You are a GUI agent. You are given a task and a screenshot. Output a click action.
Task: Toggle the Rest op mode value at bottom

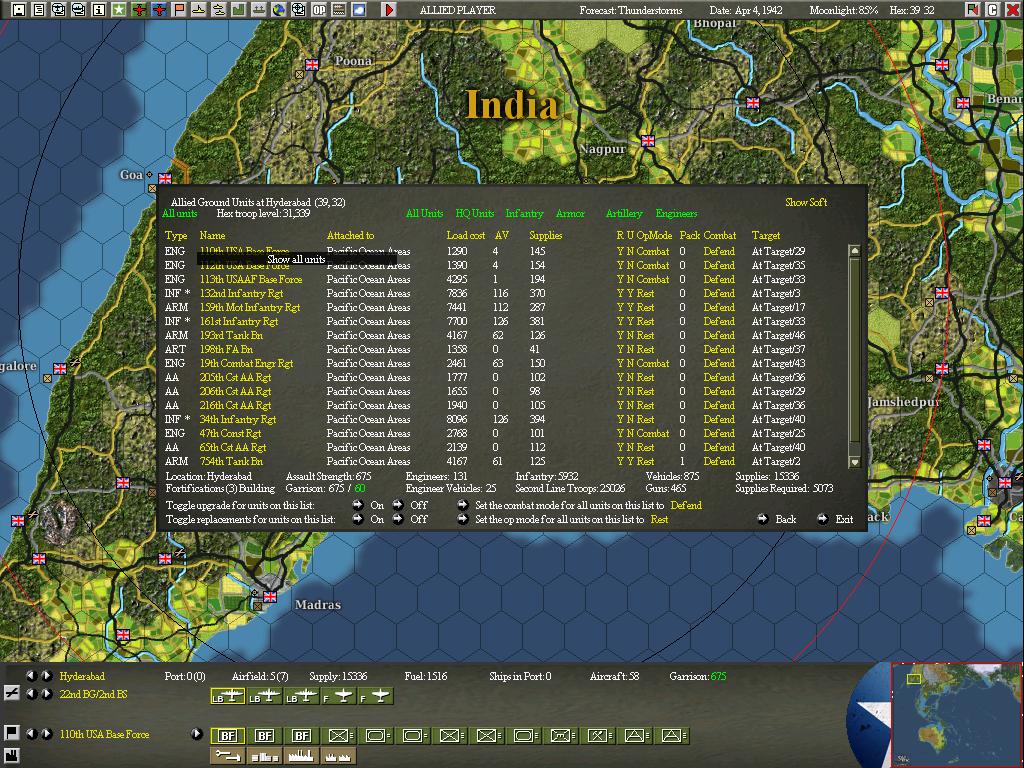659,519
